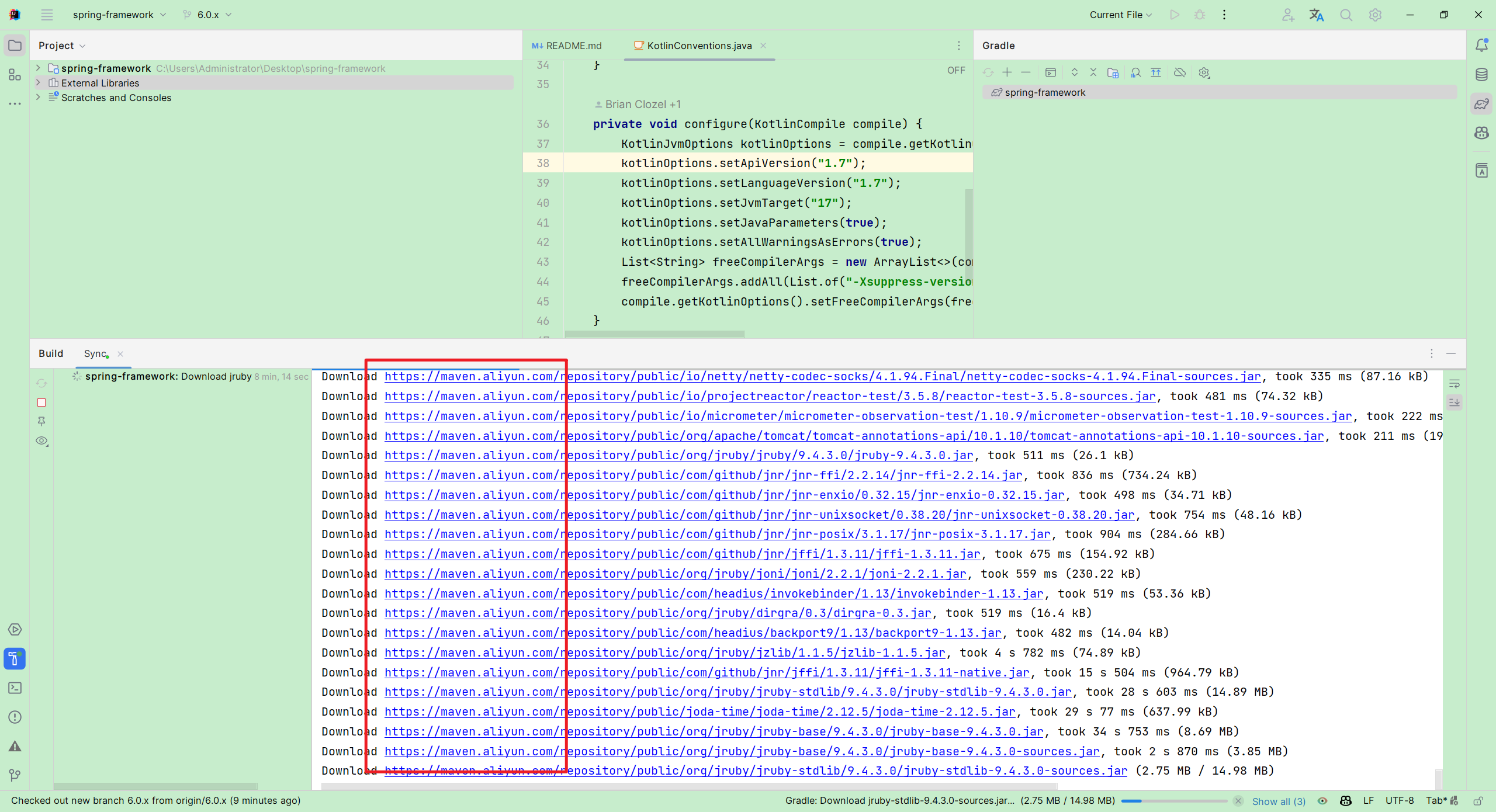Screen dimensions: 1496x812
Task: Click the Gradle download progress bar
Action: click(x=1174, y=801)
